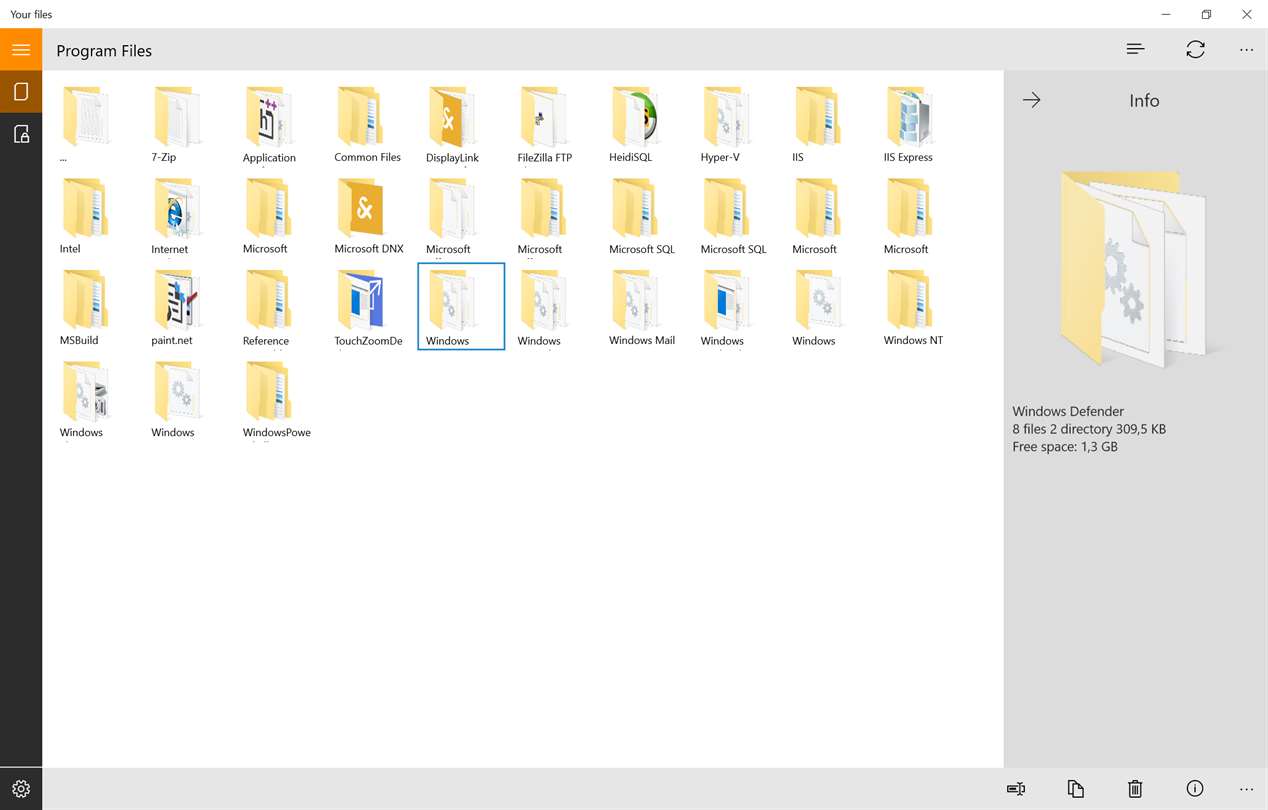Screen dimensions: 1268x810
Task: Minimize the Your files window
Action: coord(1166,14)
